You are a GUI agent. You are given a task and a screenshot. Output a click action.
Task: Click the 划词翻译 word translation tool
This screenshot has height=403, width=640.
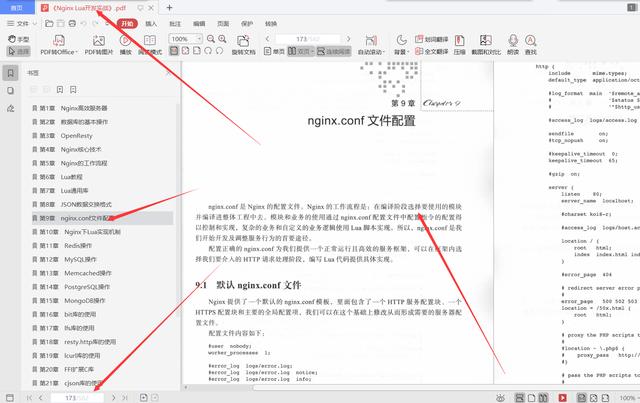coord(431,39)
